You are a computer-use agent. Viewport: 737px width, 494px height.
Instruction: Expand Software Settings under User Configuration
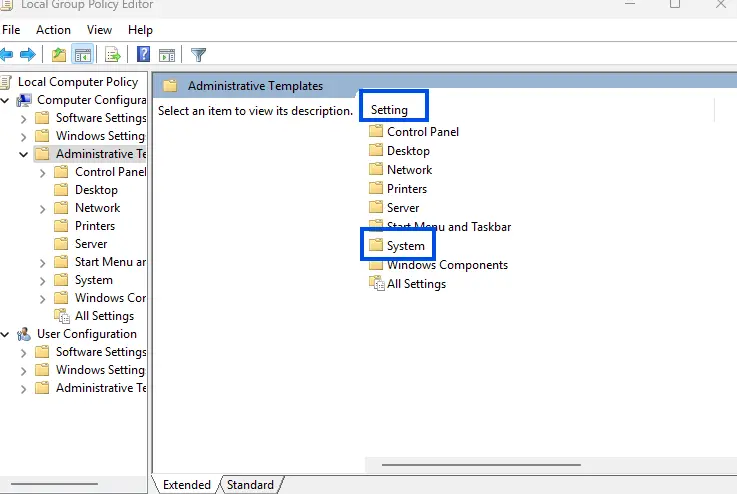pos(24,353)
